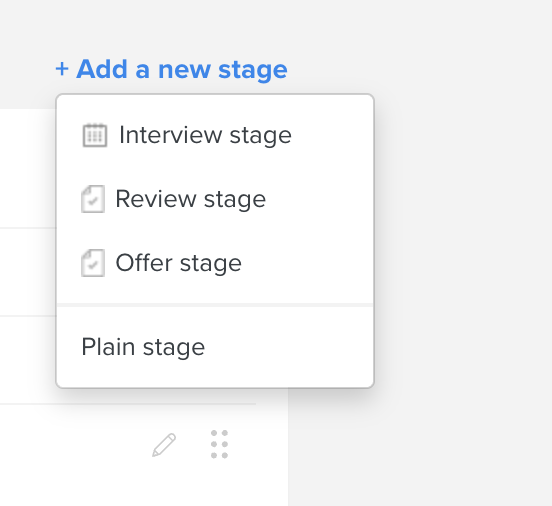Viewport: 552px width, 506px height.
Task: Click the document-check icon beside Offer stage
Action: 93,263
